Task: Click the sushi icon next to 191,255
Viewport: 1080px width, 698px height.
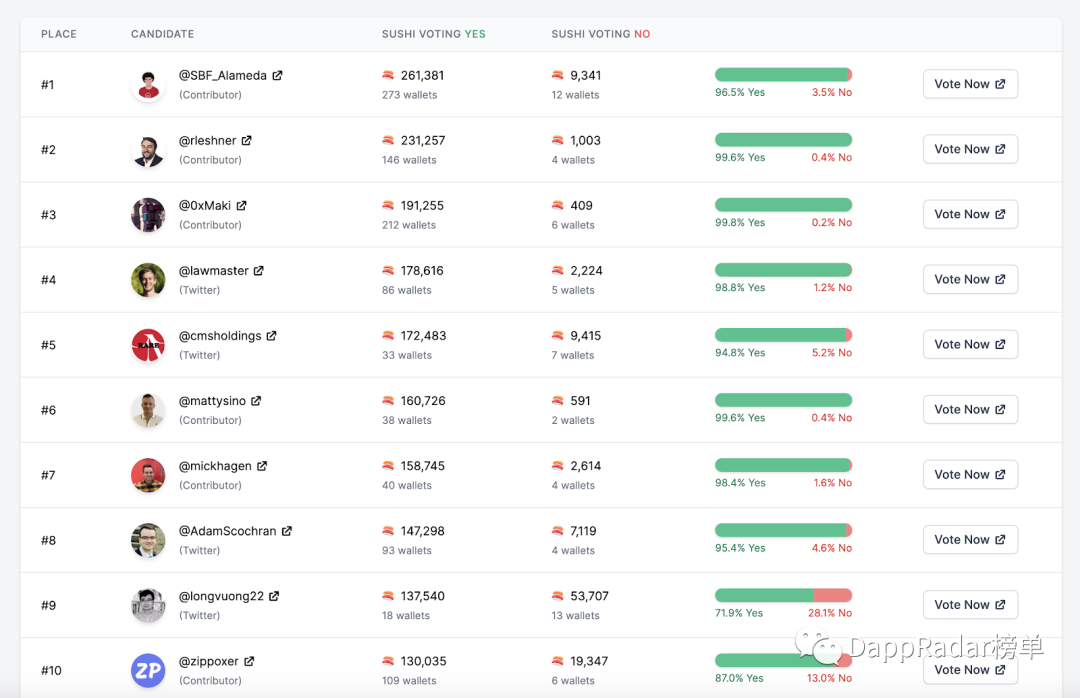Action: coord(388,205)
